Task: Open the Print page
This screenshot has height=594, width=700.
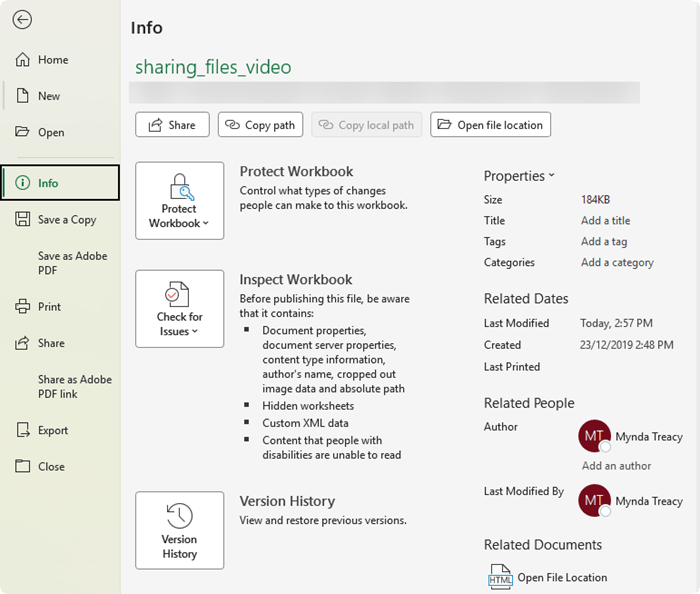Action: [x=60, y=307]
